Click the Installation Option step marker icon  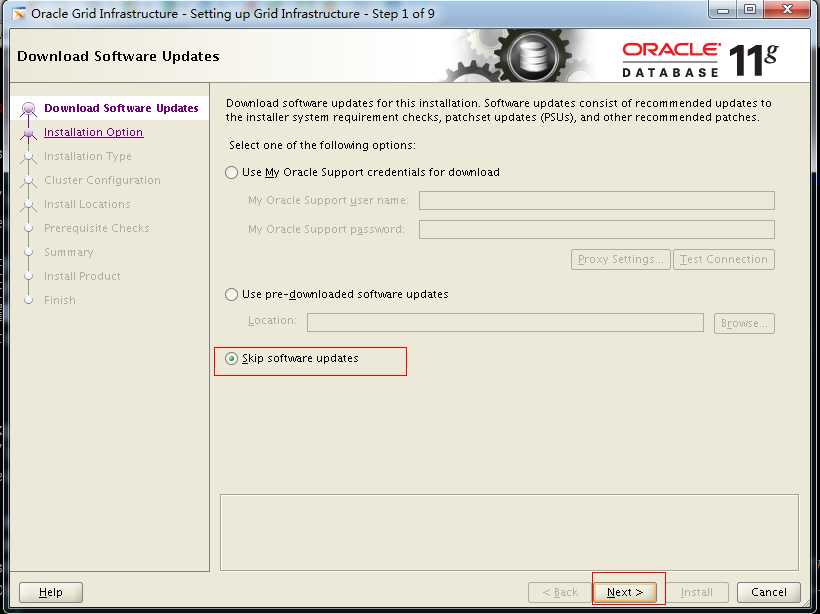[x=29, y=133]
